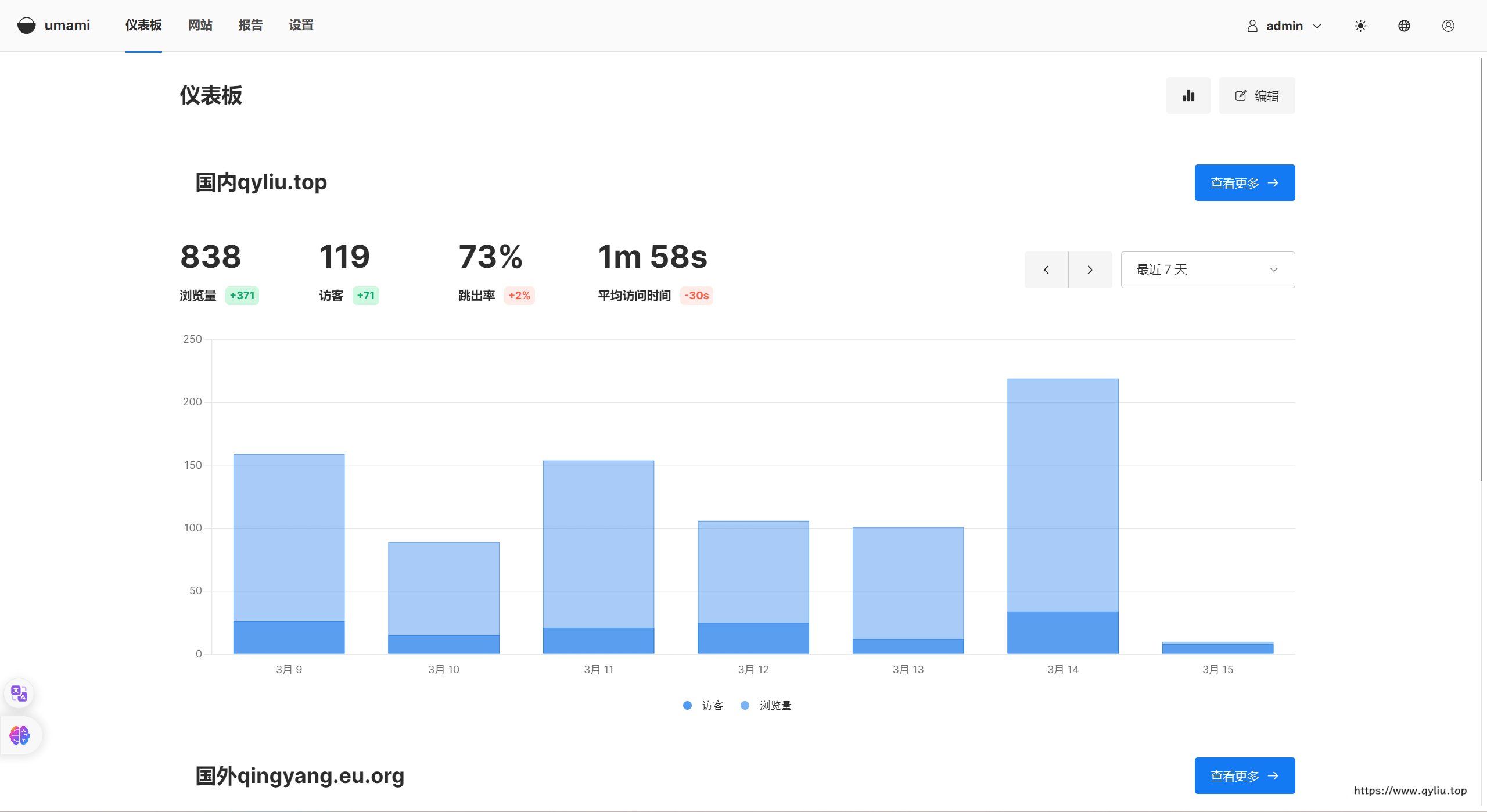Viewport: 1487px width, 812px height.
Task: Open the translate extension floating icon
Action: coord(19,693)
